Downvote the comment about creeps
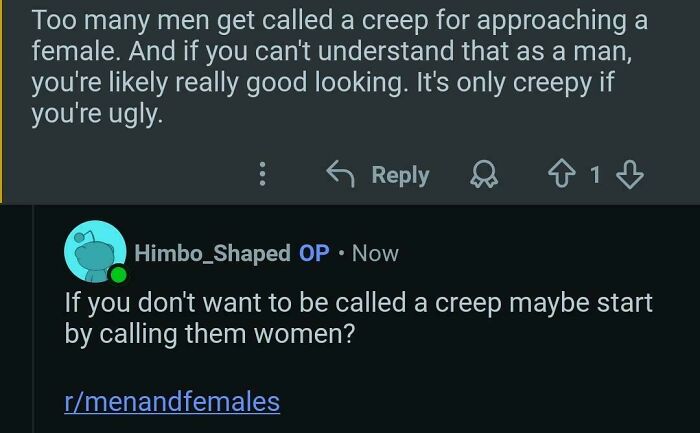 628,175
